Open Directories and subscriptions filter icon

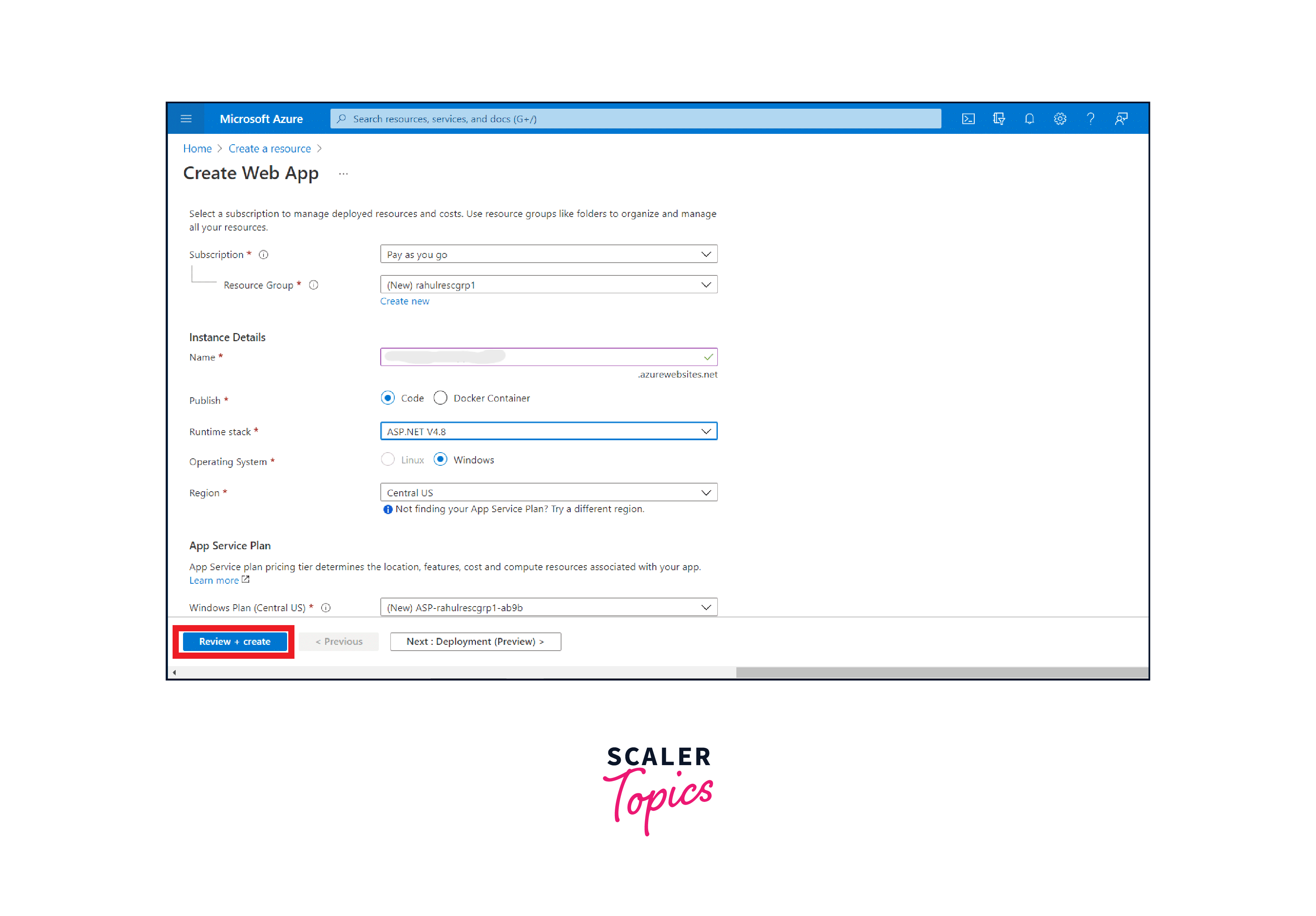[x=998, y=119]
